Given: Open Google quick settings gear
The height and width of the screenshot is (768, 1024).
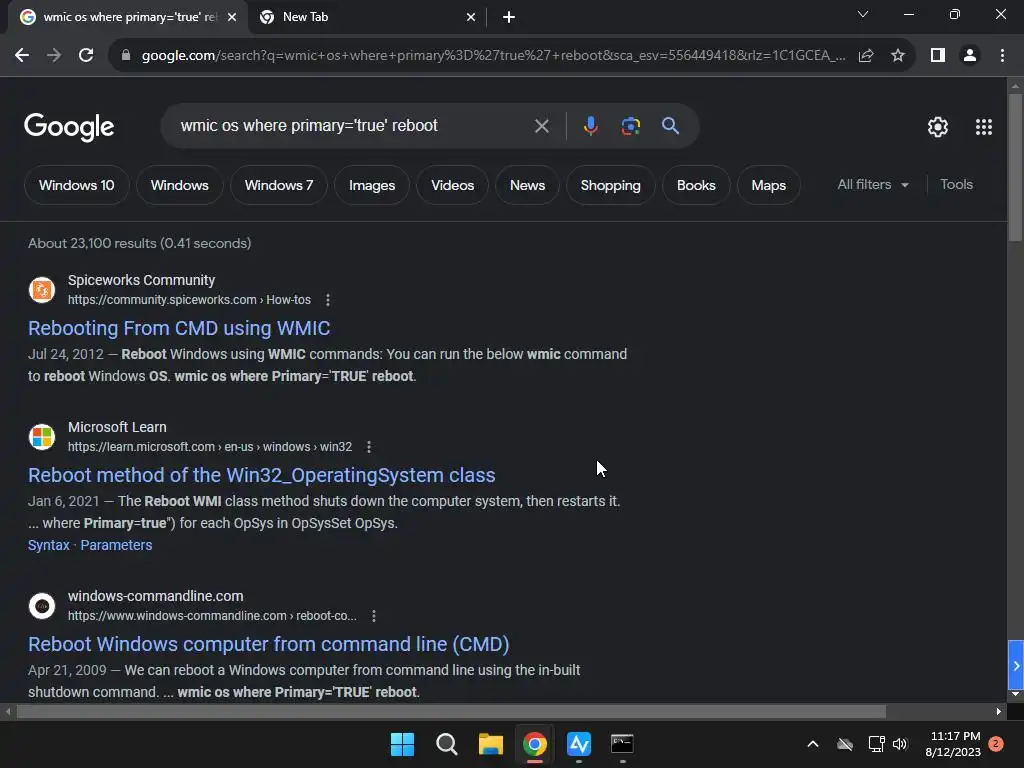Looking at the screenshot, I should (x=938, y=127).
